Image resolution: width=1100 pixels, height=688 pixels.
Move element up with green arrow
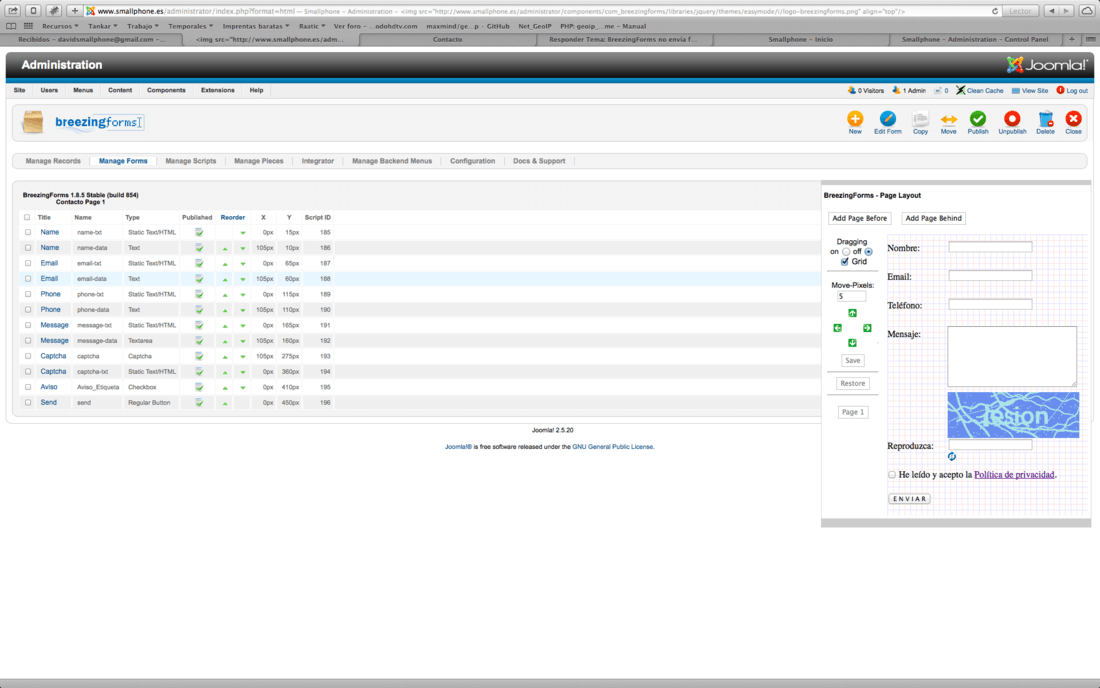[852, 313]
